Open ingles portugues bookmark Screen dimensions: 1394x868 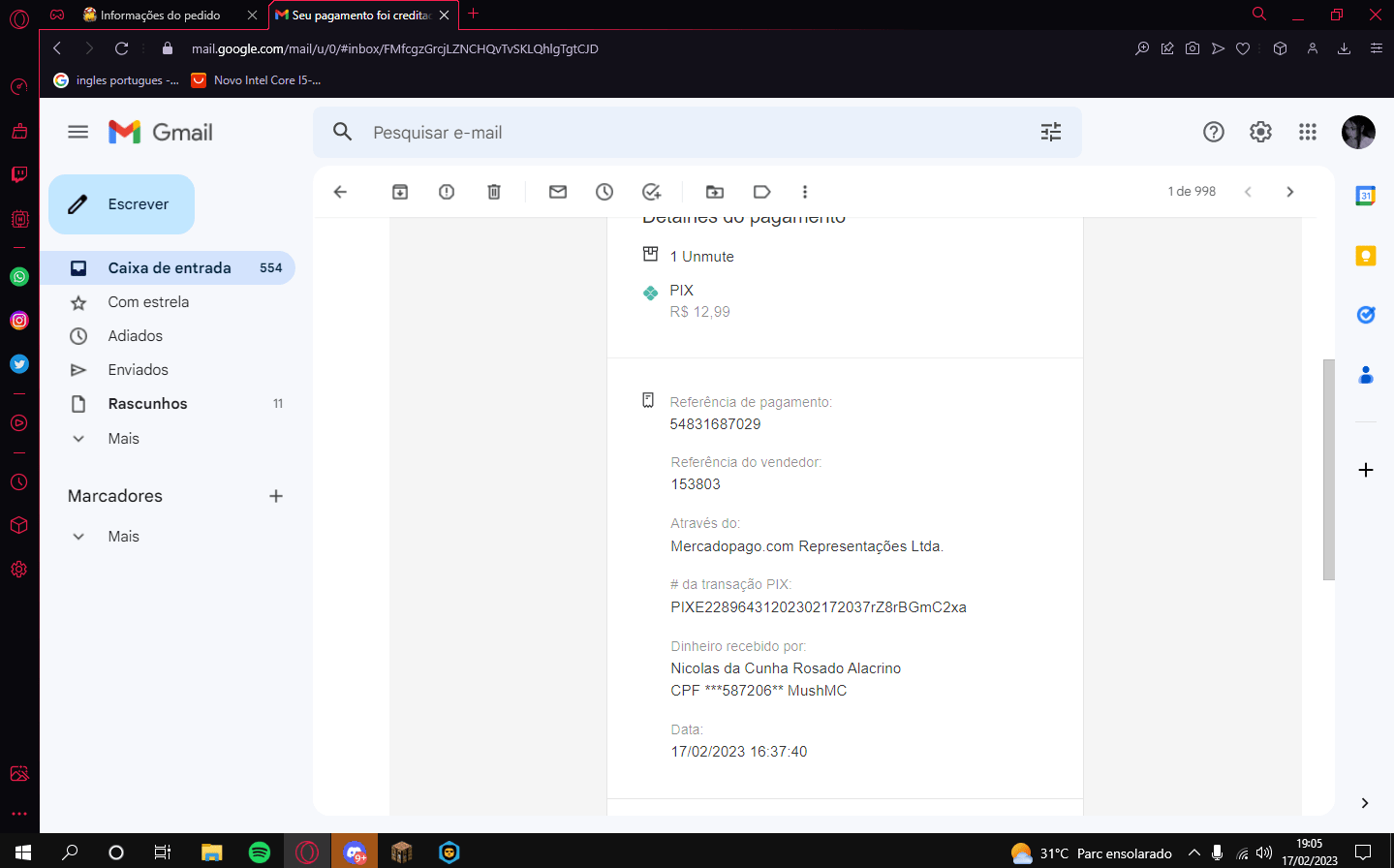tap(116, 80)
